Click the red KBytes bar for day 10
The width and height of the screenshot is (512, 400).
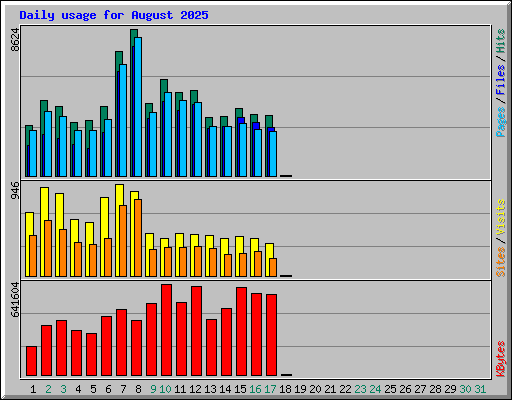click(x=167, y=330)
